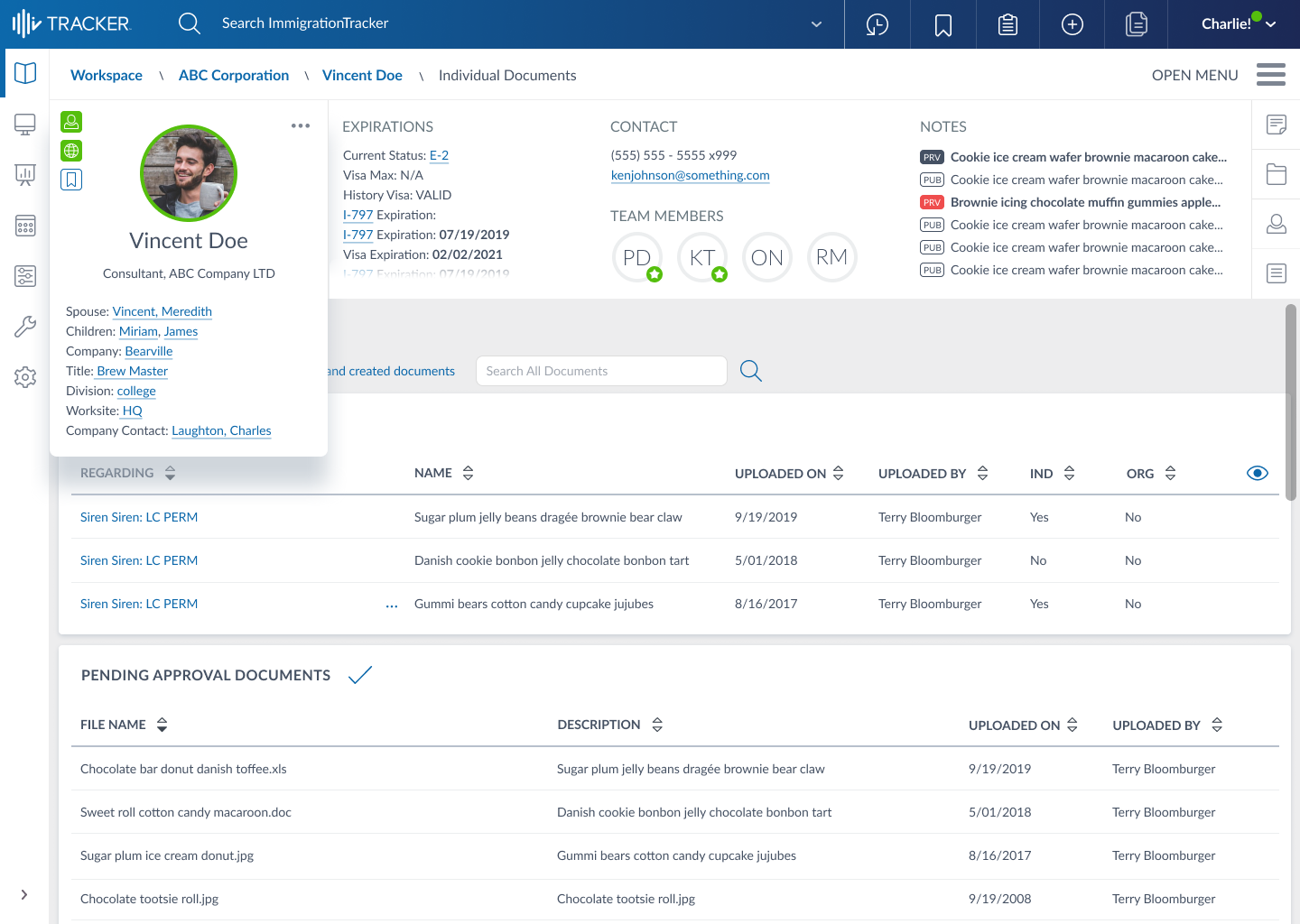Click Vincent Doe profile photo
This screenshot has width=1300, height=924.
click(189, 173)
